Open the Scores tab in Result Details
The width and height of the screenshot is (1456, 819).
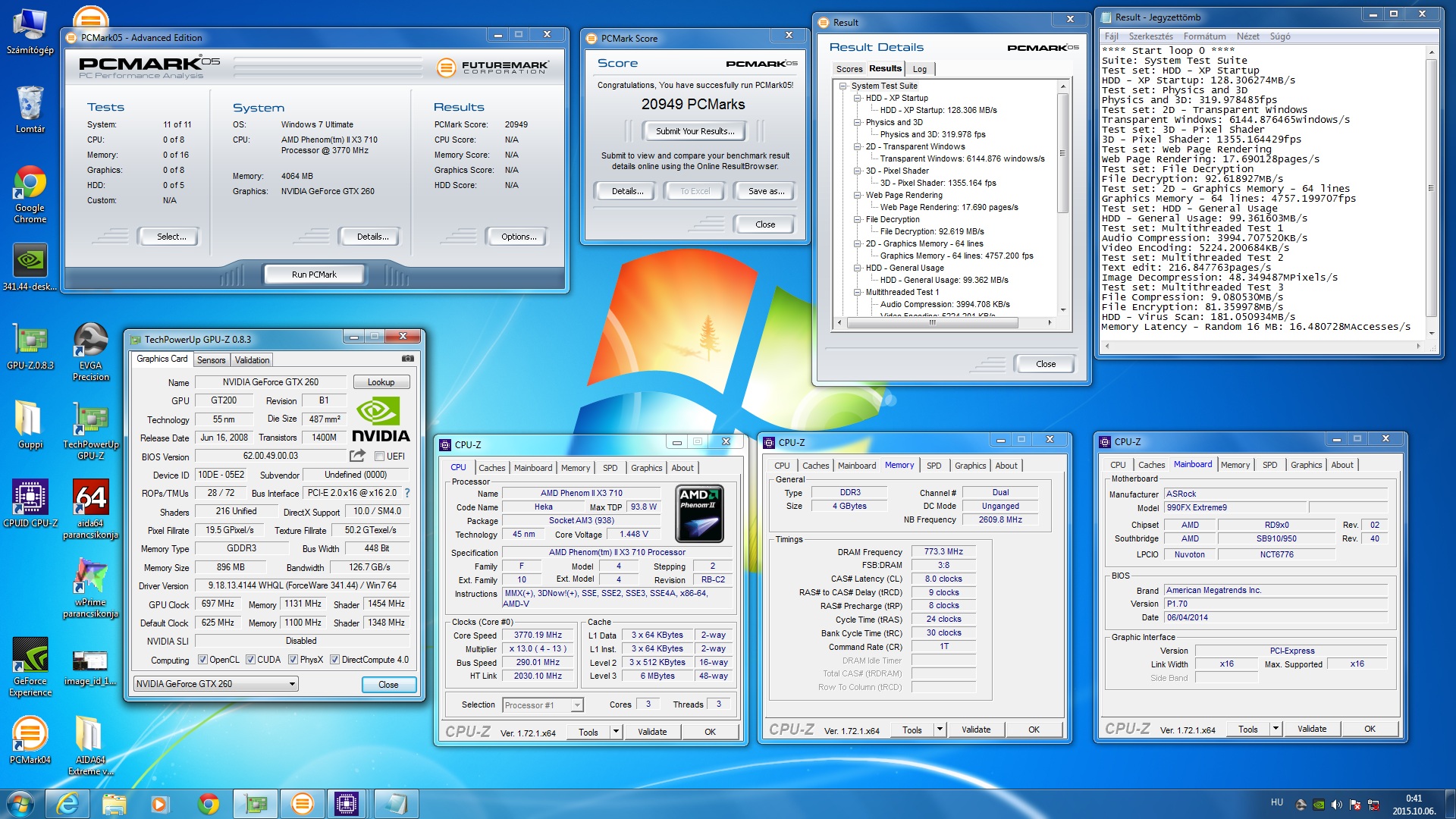(x=849, y=69)
